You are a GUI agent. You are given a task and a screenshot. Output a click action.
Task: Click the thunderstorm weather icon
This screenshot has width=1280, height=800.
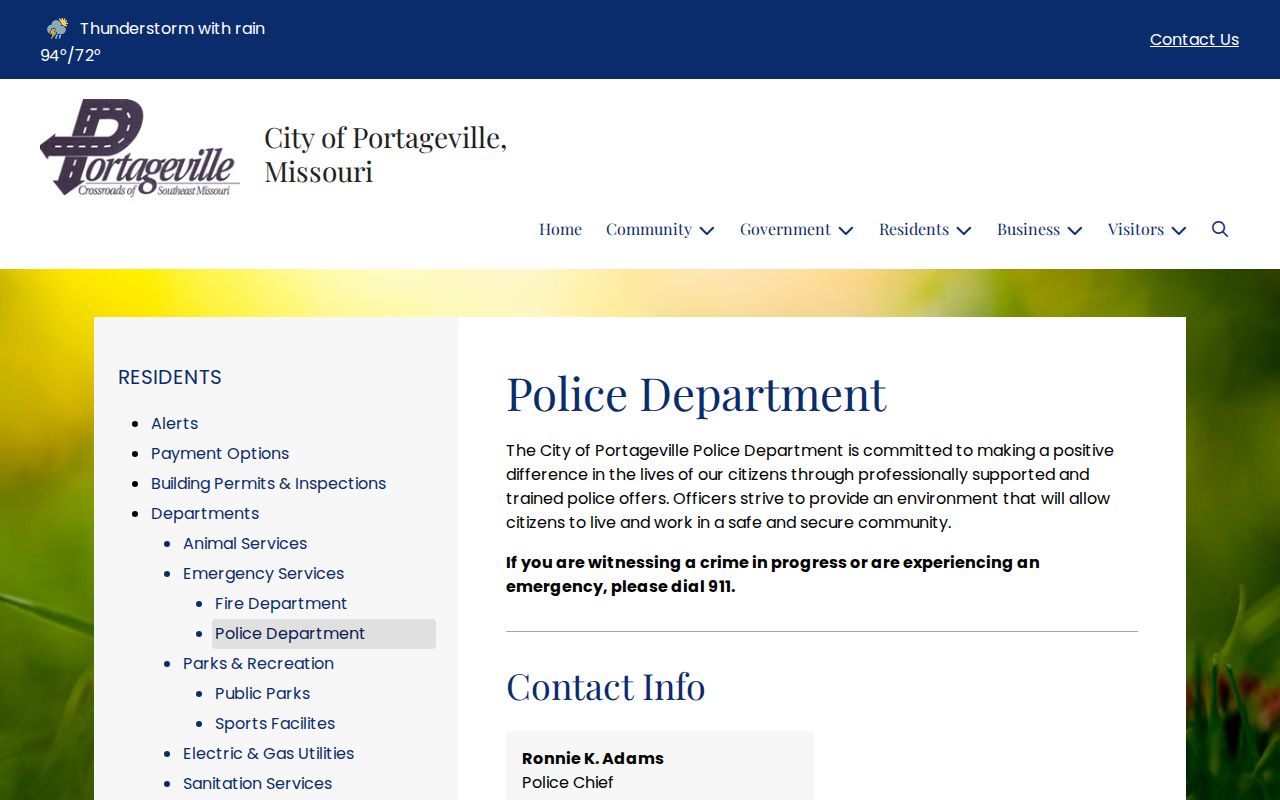pos(57,28)
